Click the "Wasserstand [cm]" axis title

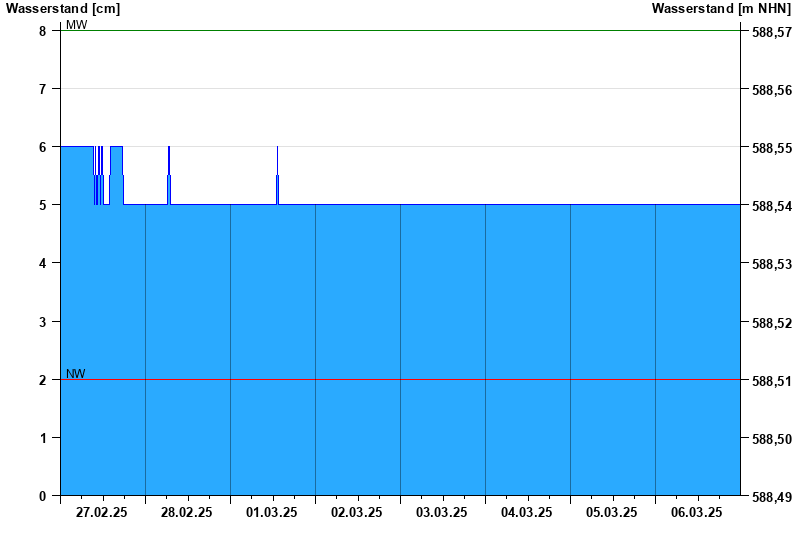tap(63, 9)
